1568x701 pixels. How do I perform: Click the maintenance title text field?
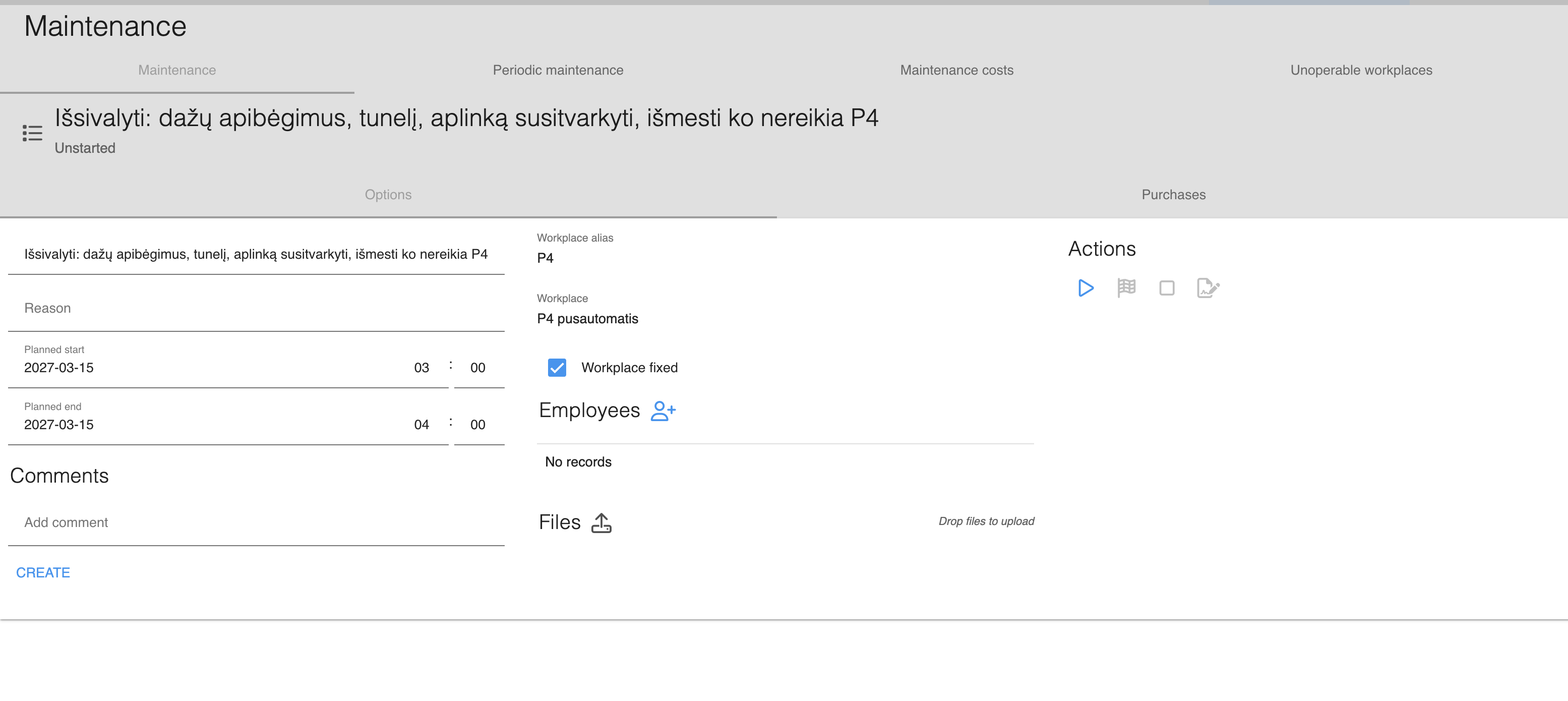[x=256, y=254]
